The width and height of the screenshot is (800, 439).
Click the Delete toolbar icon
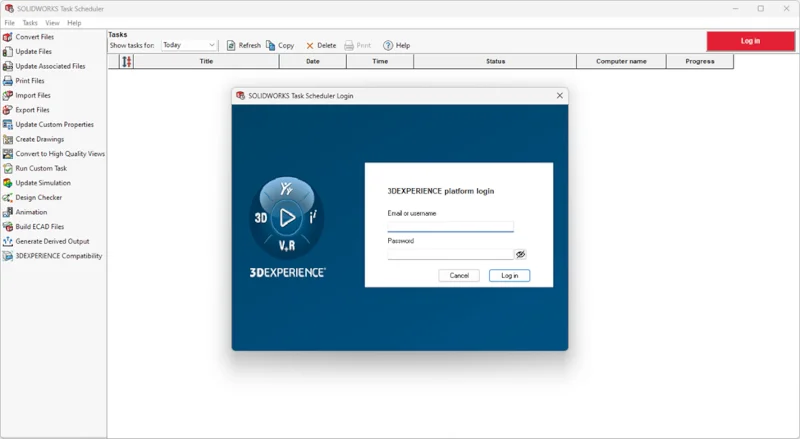pyautogui.click(x=310, y=46)
